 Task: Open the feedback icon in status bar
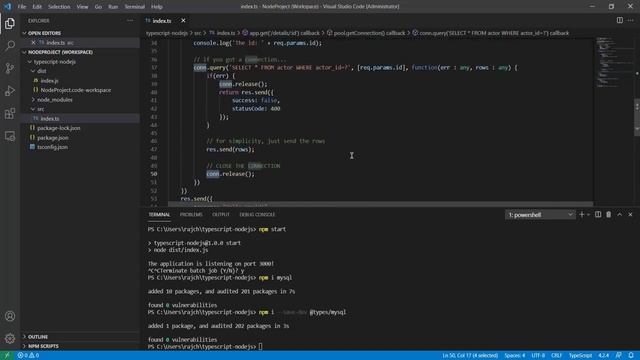619,356
